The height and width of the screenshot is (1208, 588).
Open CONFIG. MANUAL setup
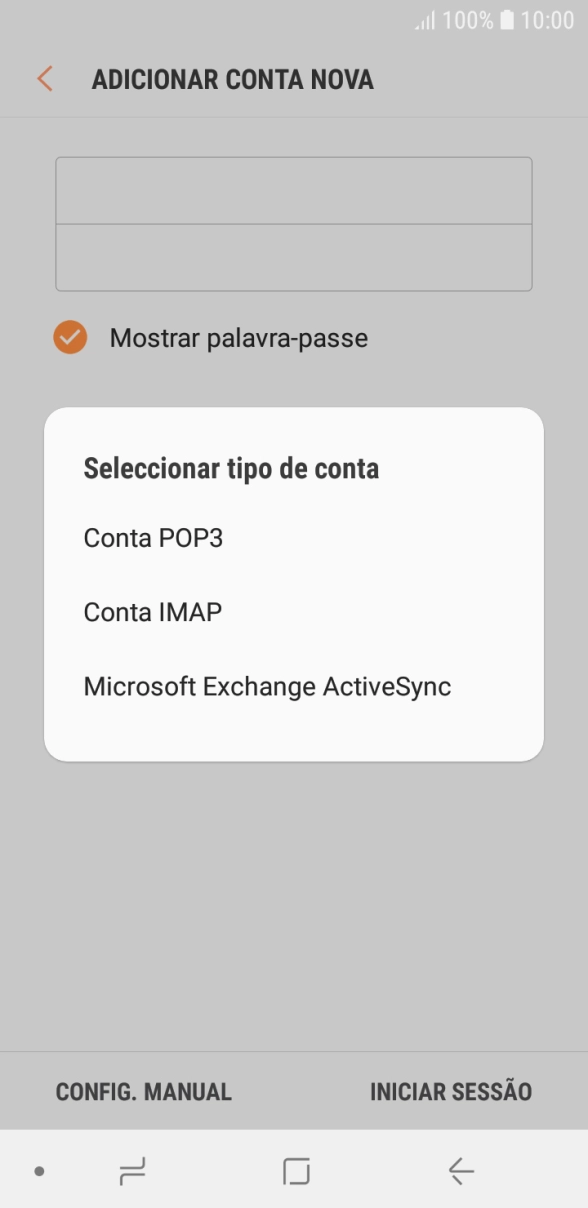[x=143, y=1091]
